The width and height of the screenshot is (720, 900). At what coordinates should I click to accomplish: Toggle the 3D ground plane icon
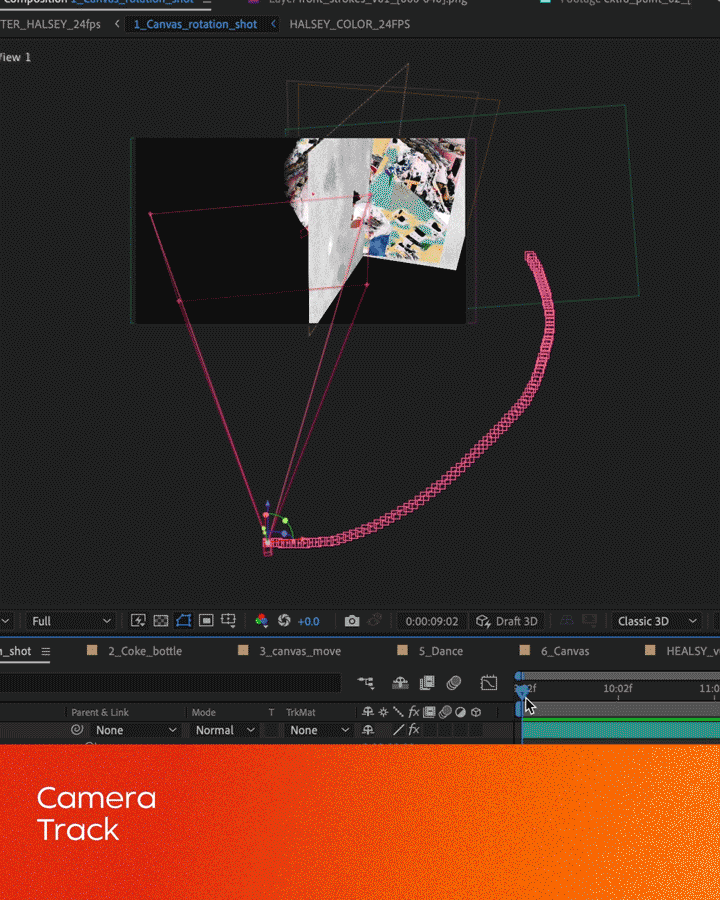point(567,620)
